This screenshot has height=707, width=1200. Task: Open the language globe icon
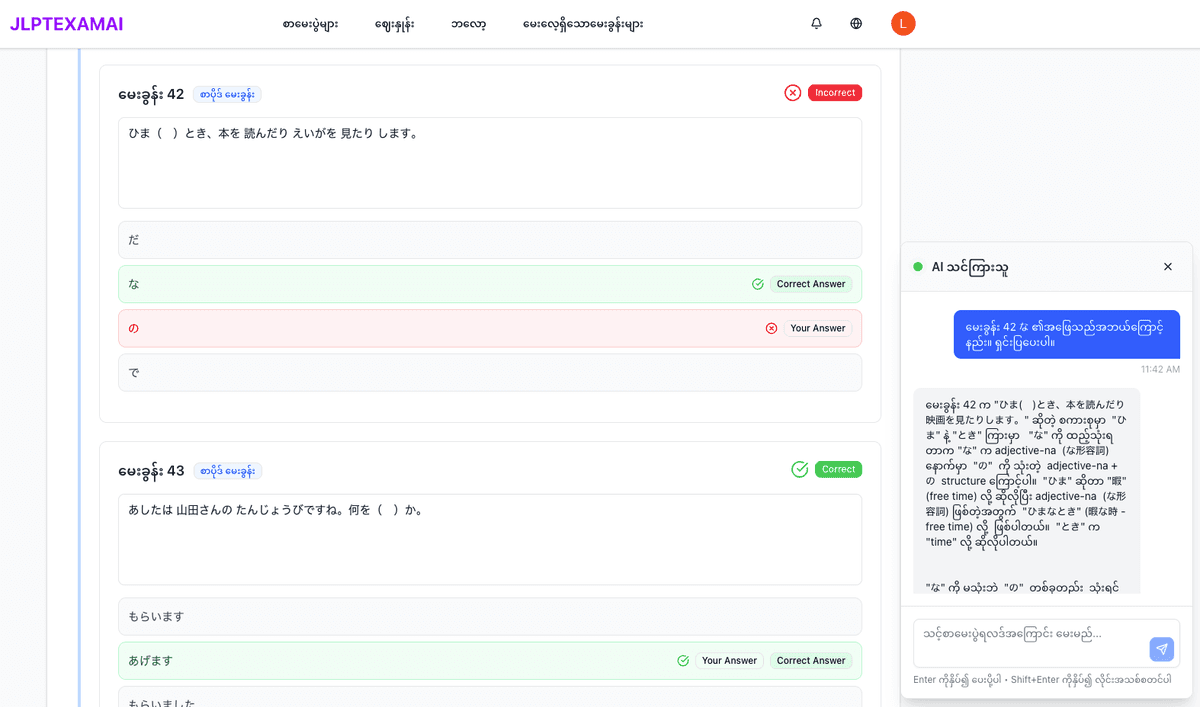tap(856, 24)
